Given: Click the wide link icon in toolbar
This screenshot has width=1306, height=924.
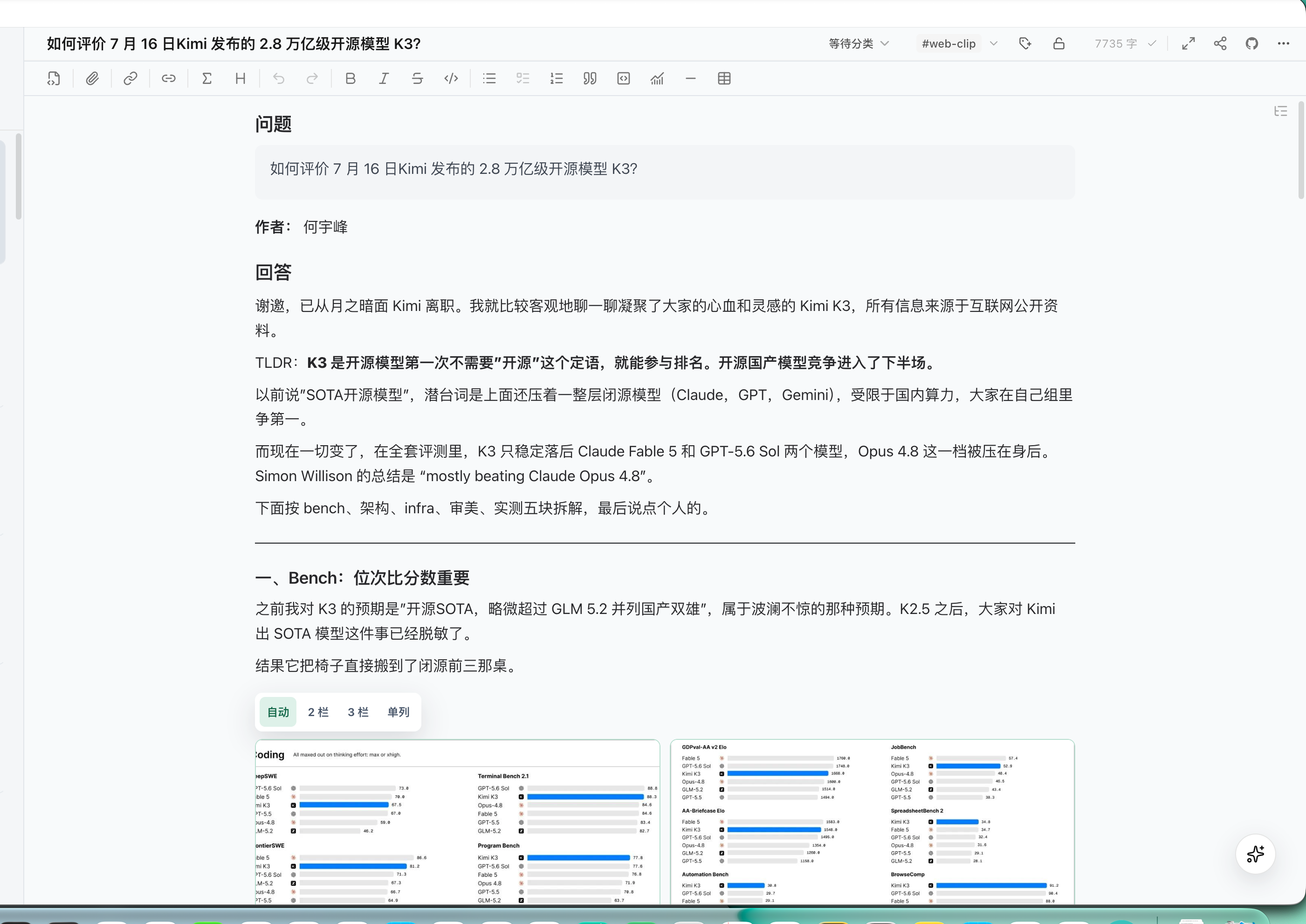Looking at the screenshot, I should (168, 78).
